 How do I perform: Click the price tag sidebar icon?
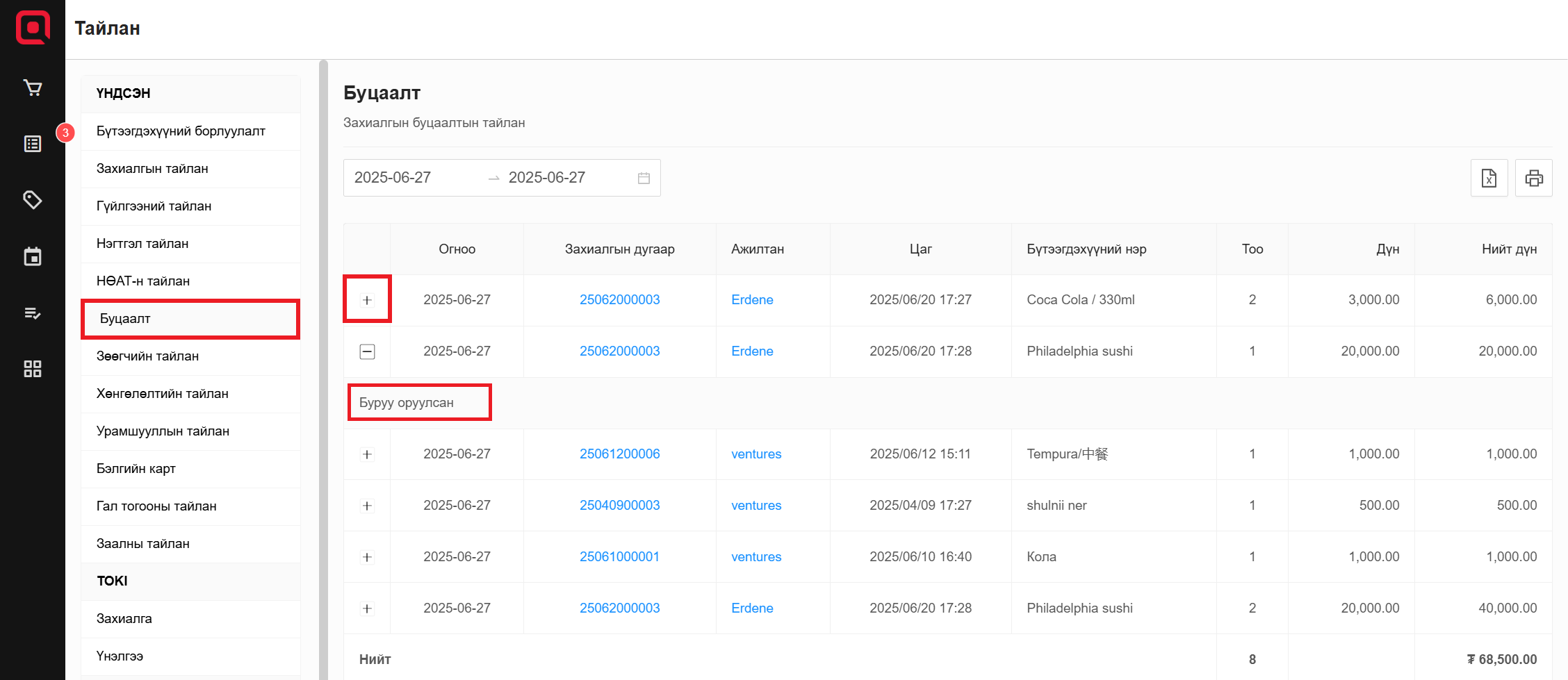pyautogui.click(x=33, y=200)
